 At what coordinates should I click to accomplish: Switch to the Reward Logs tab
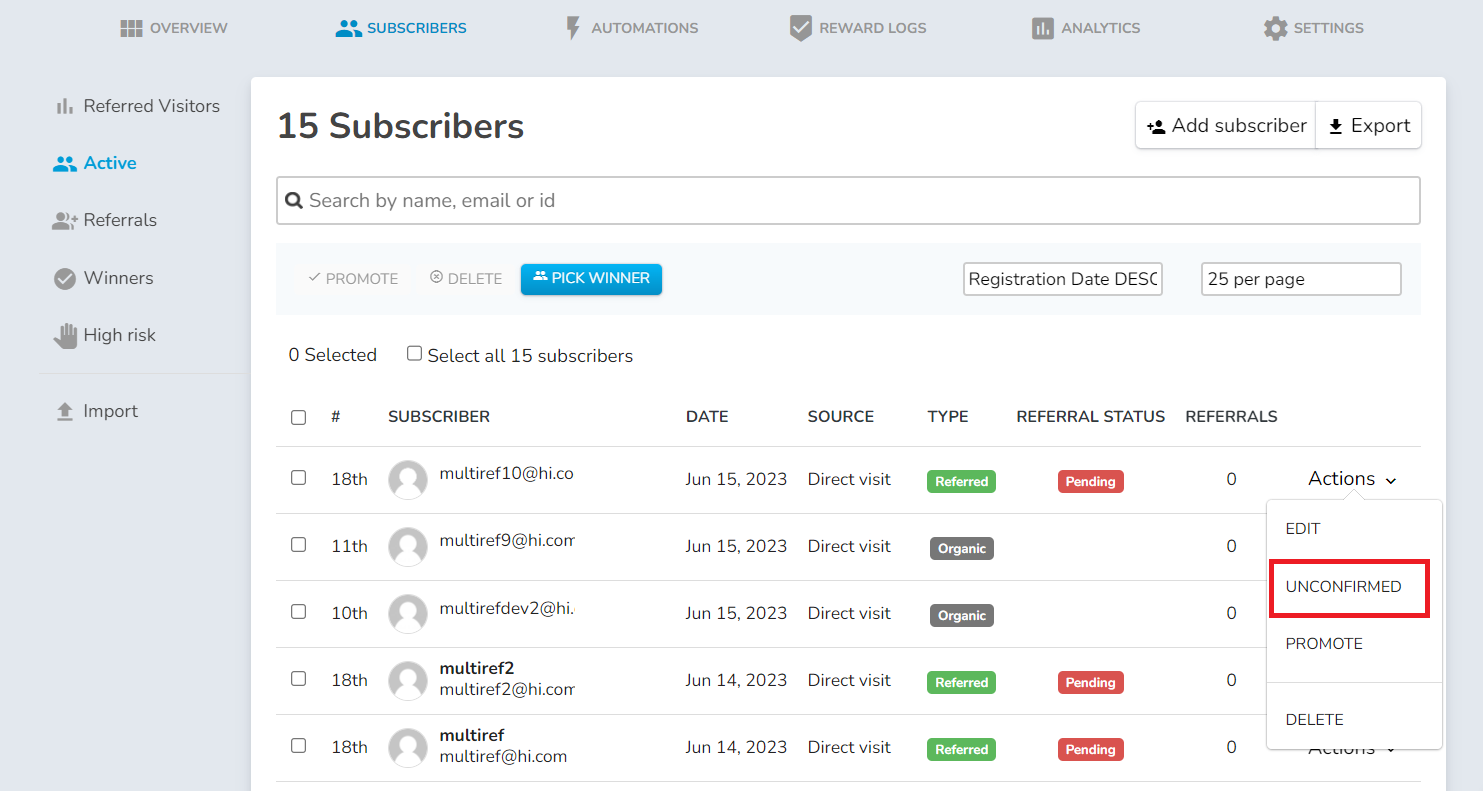pos(858,28)
